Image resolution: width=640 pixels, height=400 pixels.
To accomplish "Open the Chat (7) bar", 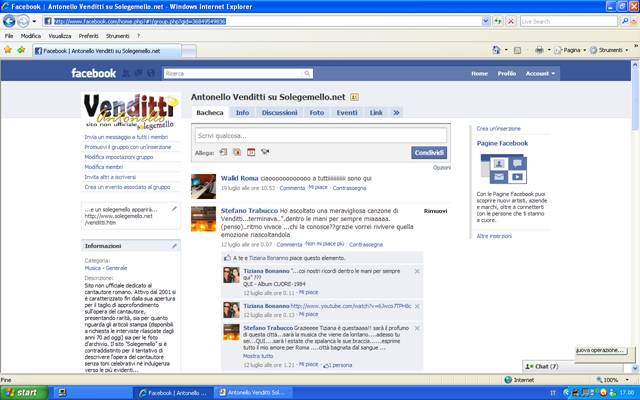I will pyautogui.click(x=572, y=366).
